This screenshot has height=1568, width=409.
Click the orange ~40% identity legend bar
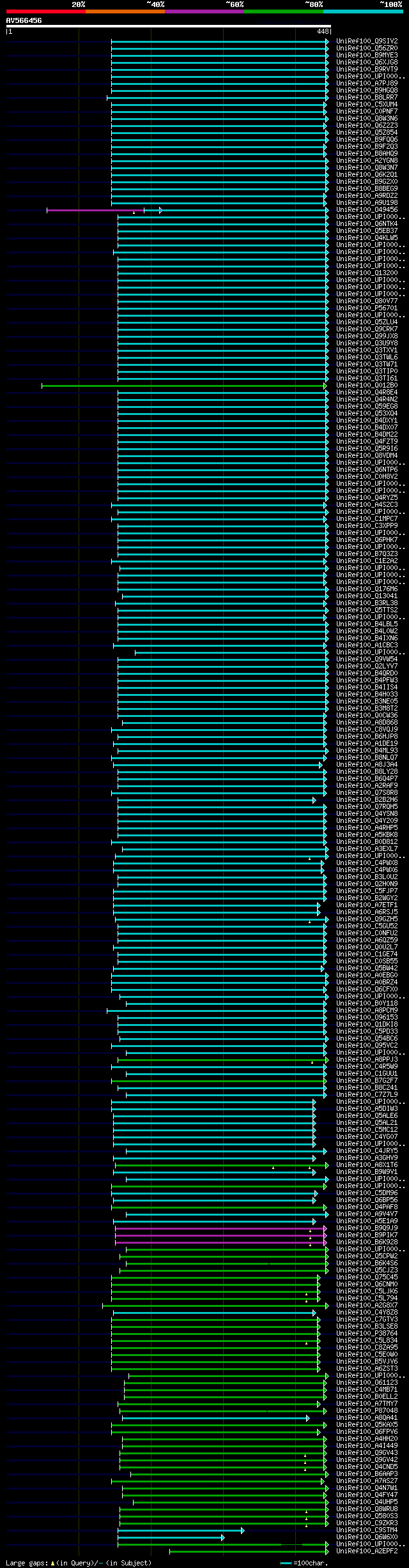click(125, 11)
